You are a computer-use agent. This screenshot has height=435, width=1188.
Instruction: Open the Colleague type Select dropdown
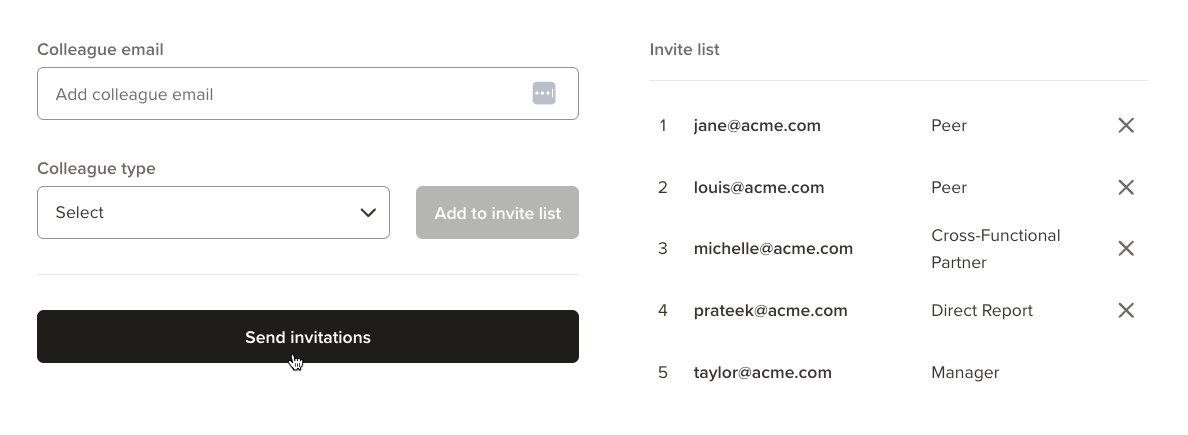coord(213,213)
